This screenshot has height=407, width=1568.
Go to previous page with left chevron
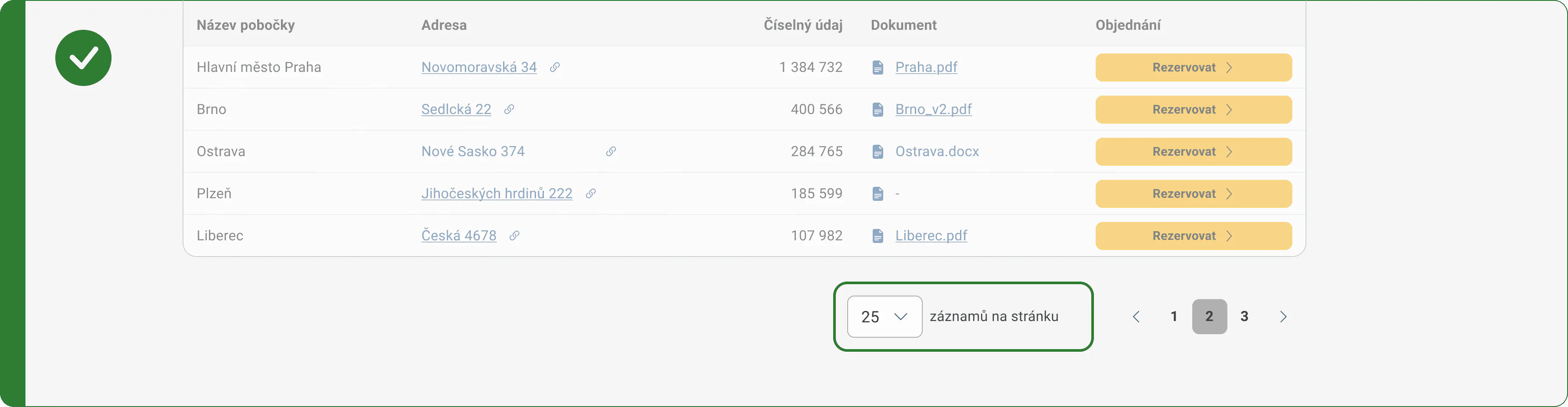coord(1136,316)
